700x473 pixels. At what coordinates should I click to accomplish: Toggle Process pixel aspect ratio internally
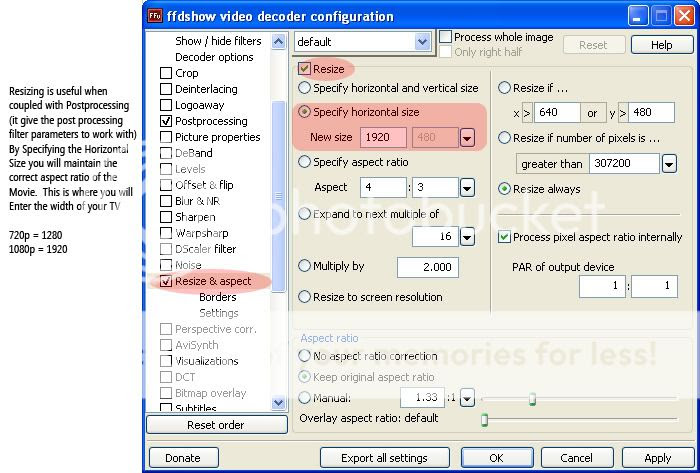[504, 237]
